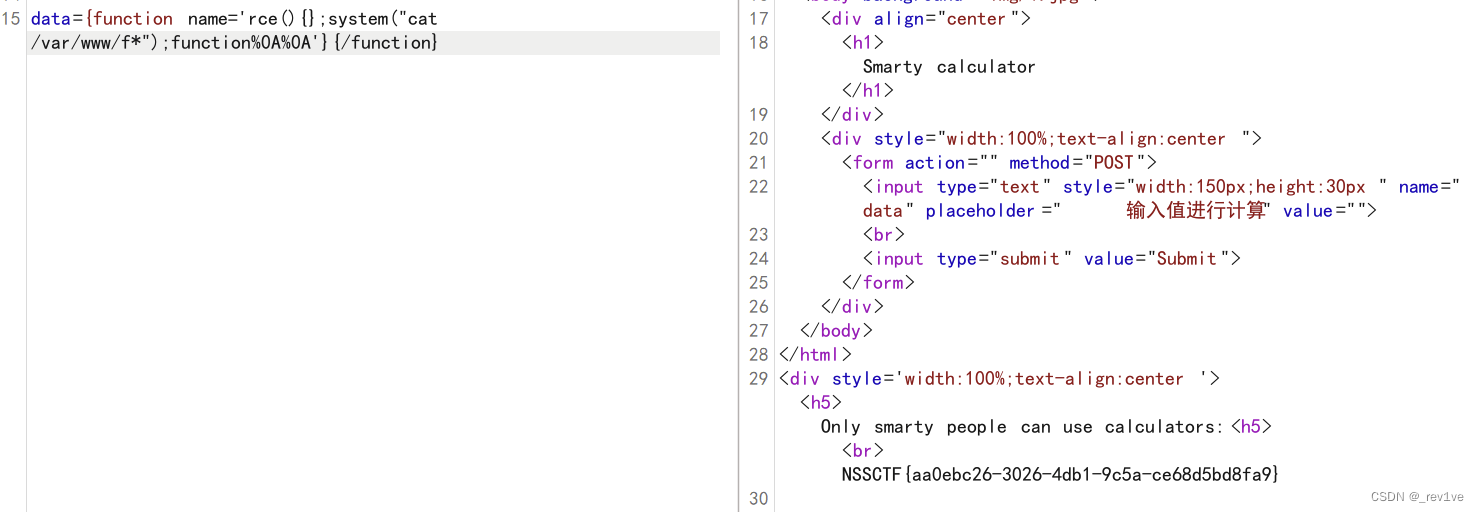Image resolution: width=1479 pixels, height=512 pixels.
Task: Click the <br> tag above the flag
Action: (863, 451)
